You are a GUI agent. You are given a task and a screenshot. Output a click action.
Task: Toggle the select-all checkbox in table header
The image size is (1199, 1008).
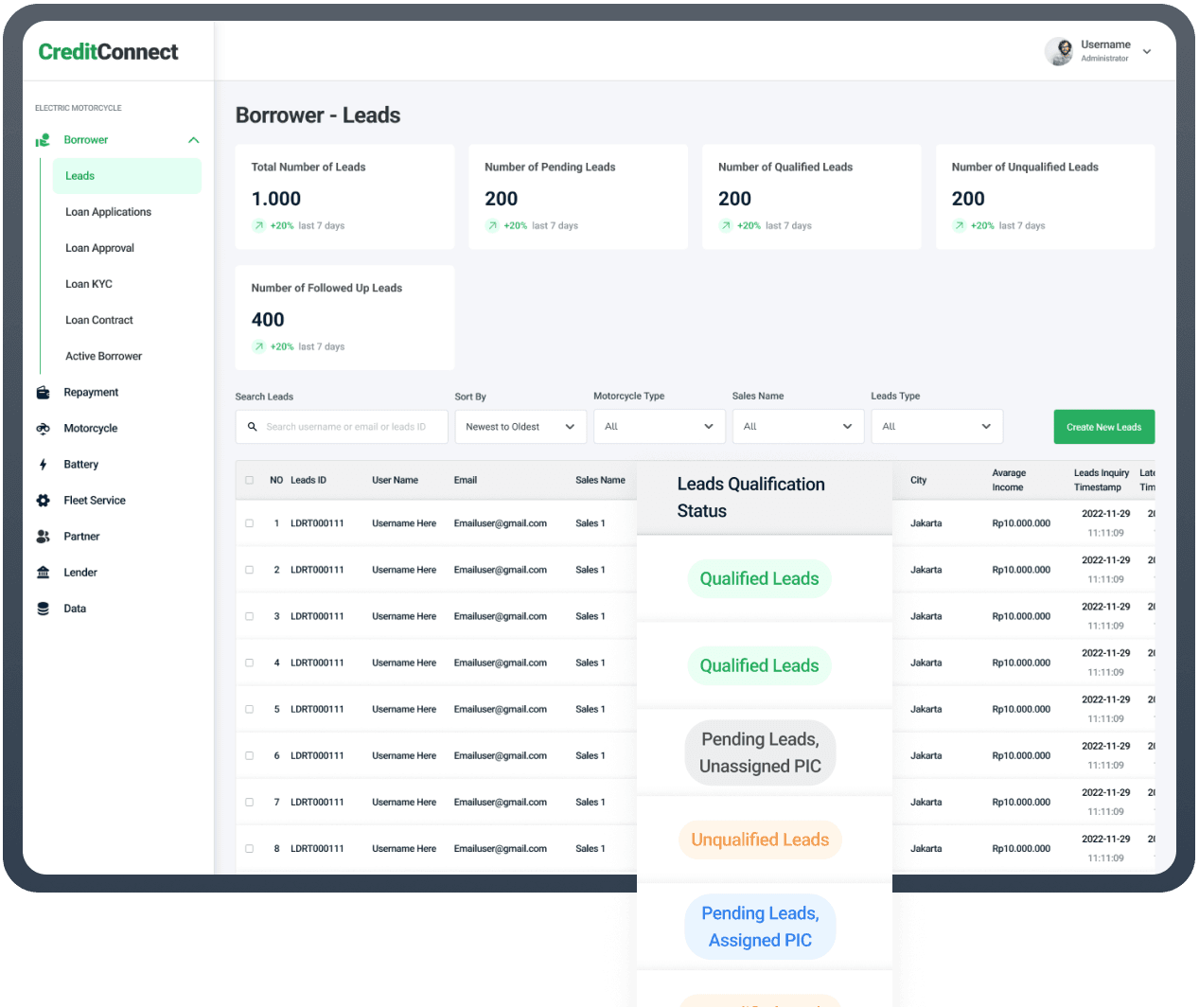coord(250,480)
